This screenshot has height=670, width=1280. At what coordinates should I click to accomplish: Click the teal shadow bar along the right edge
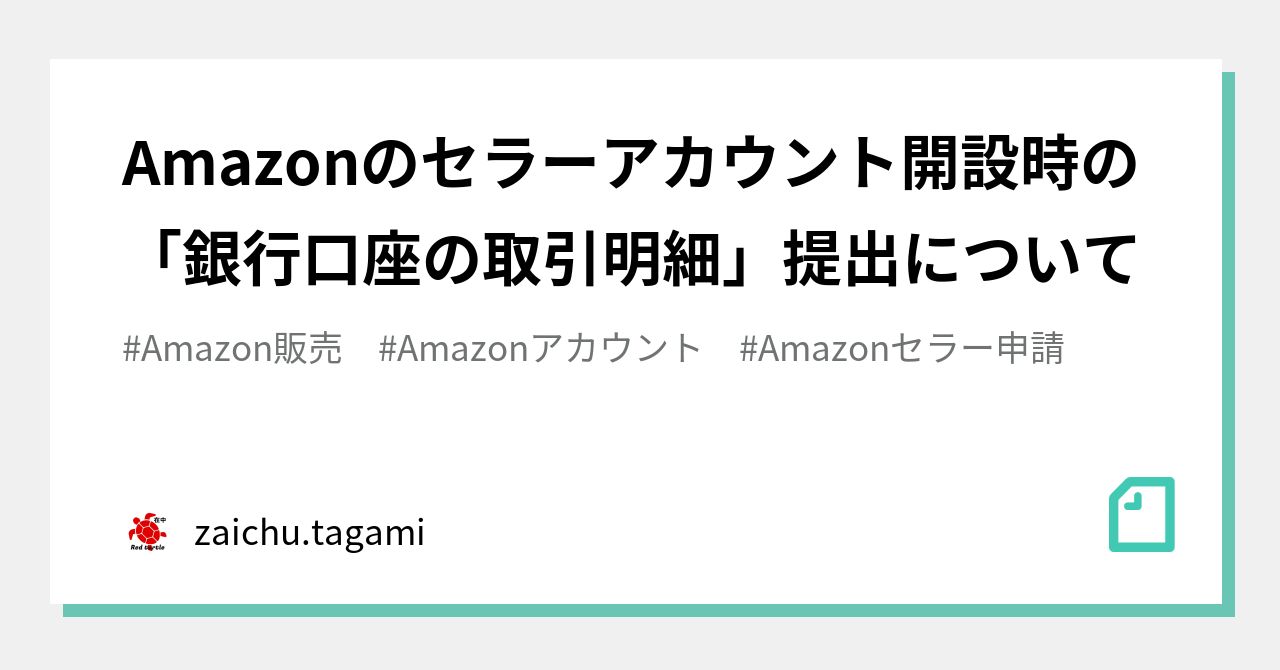[1228, 338]
